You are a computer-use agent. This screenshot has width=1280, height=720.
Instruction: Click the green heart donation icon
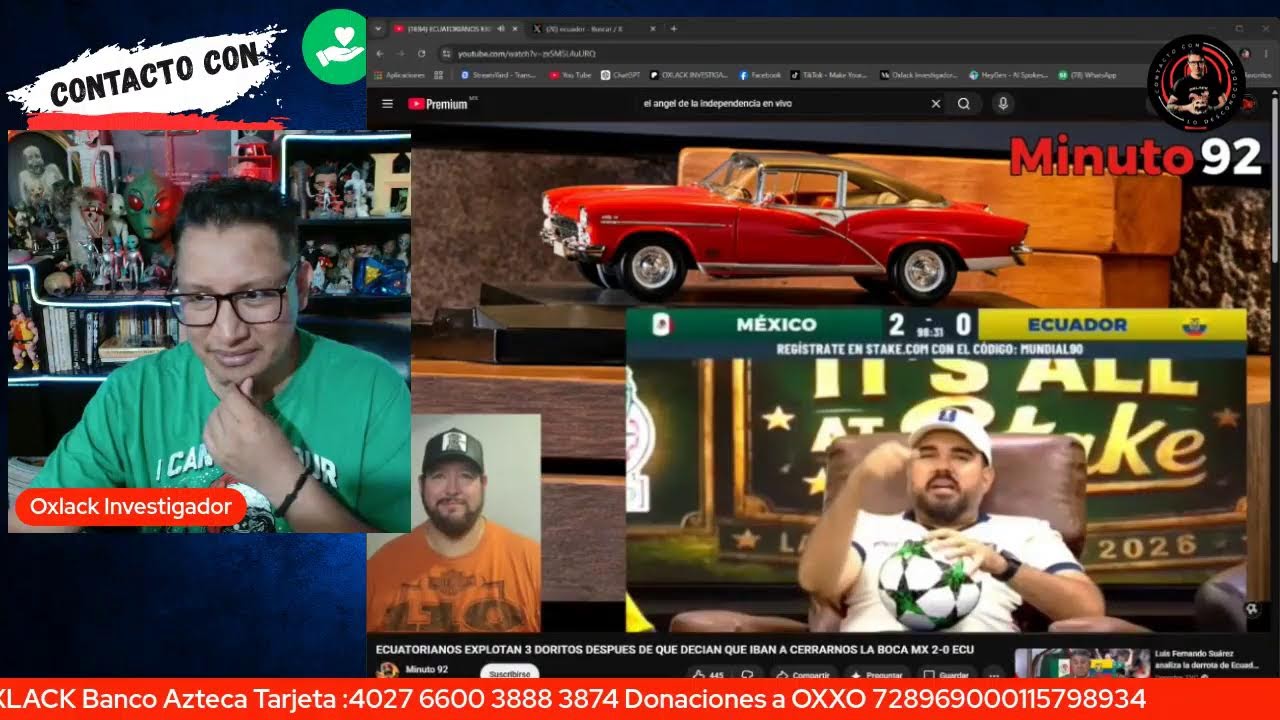(340, 47)
